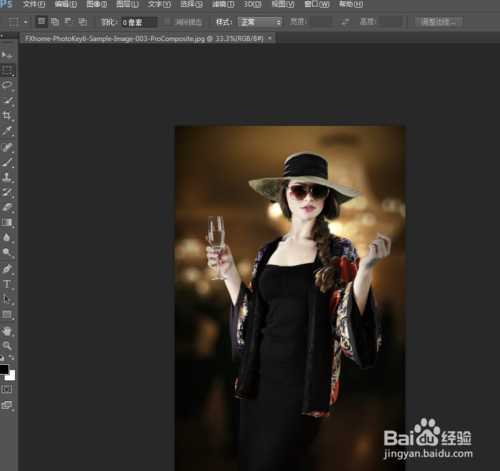Click the white background color swatch
500x471 pixels.
12,376
